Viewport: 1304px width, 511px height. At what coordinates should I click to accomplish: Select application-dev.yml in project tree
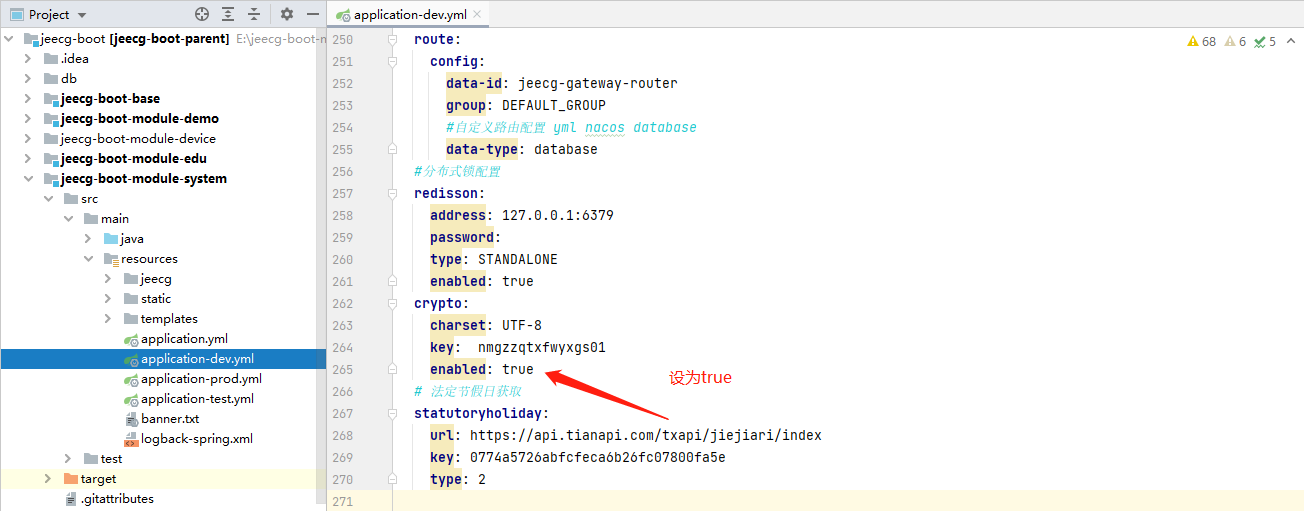coord(197,358)
